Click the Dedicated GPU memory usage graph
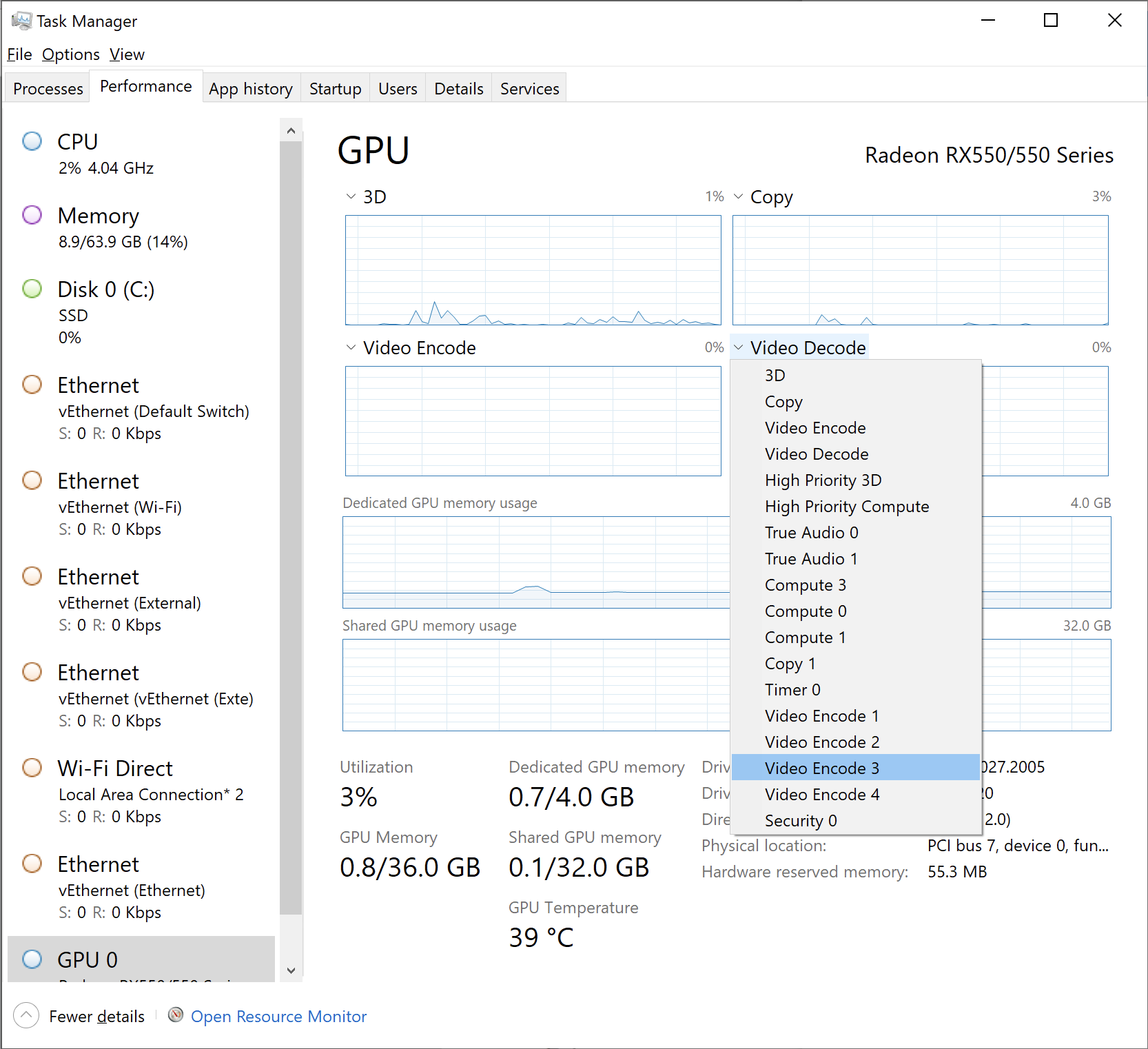The image size is (1148, 1049). pyautogui.click(x=536, y=562)
